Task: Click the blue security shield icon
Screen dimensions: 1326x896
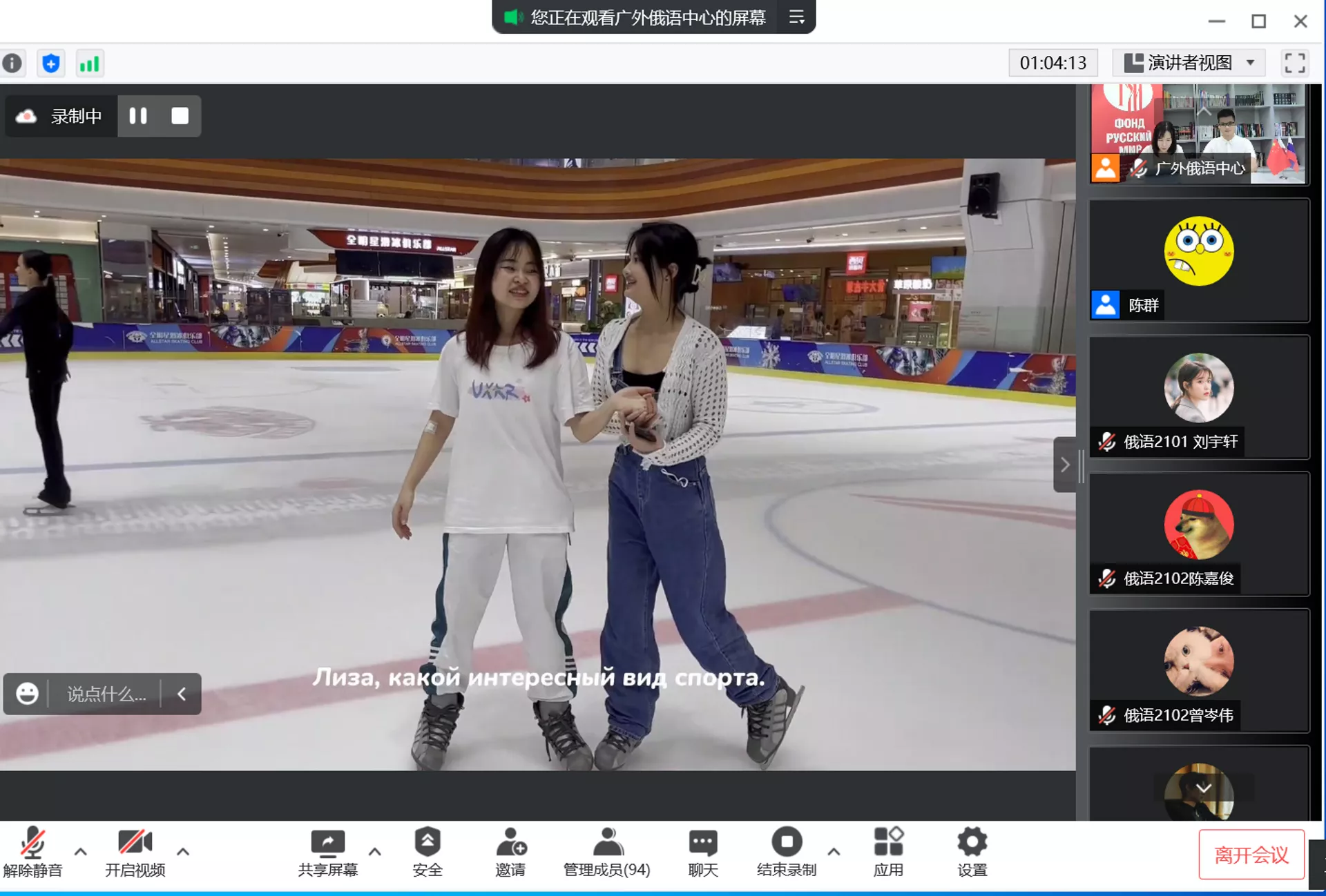Action: (x=51, y=64)
